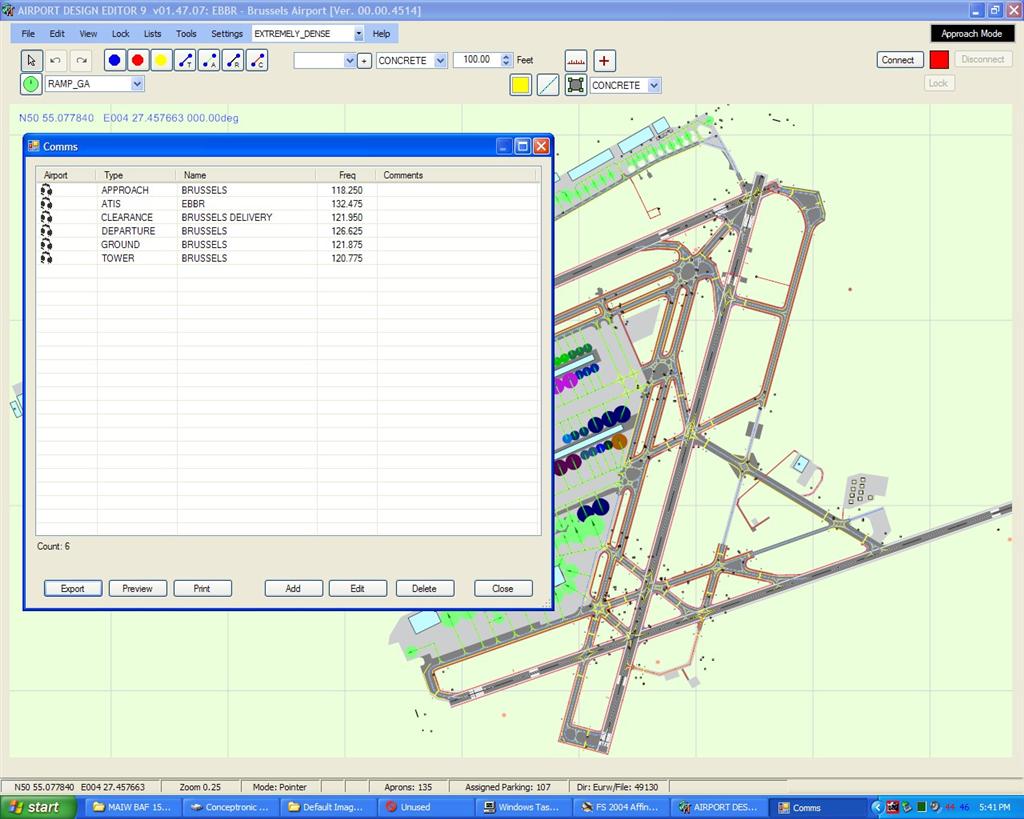Open the Tools menu

[x=186, y=34]
